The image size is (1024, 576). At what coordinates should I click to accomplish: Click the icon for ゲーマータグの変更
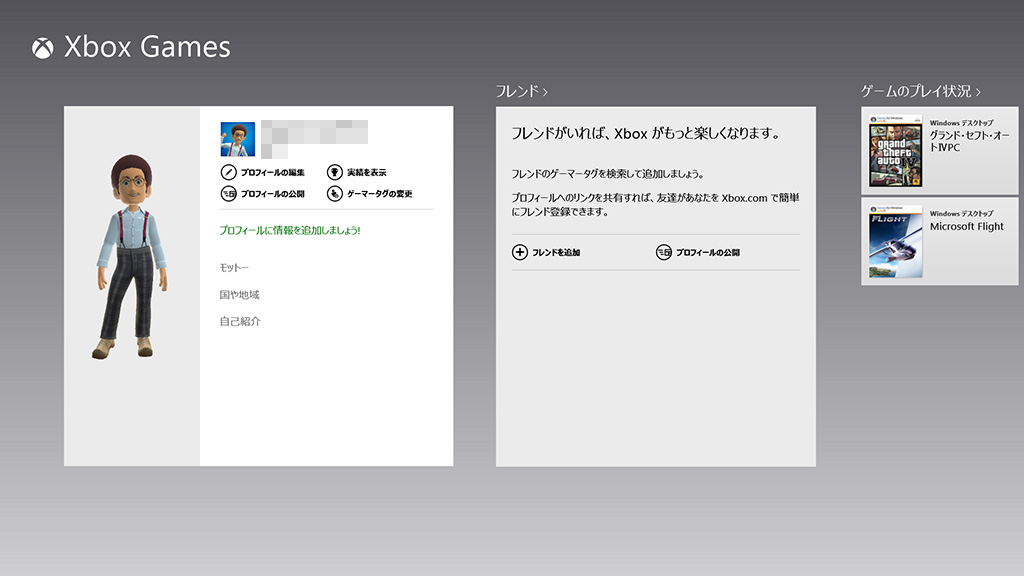[334, 194]
